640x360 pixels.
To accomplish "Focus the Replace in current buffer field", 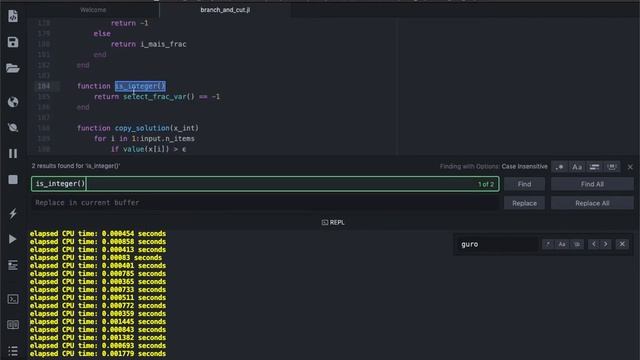I will tap(265, 203).
